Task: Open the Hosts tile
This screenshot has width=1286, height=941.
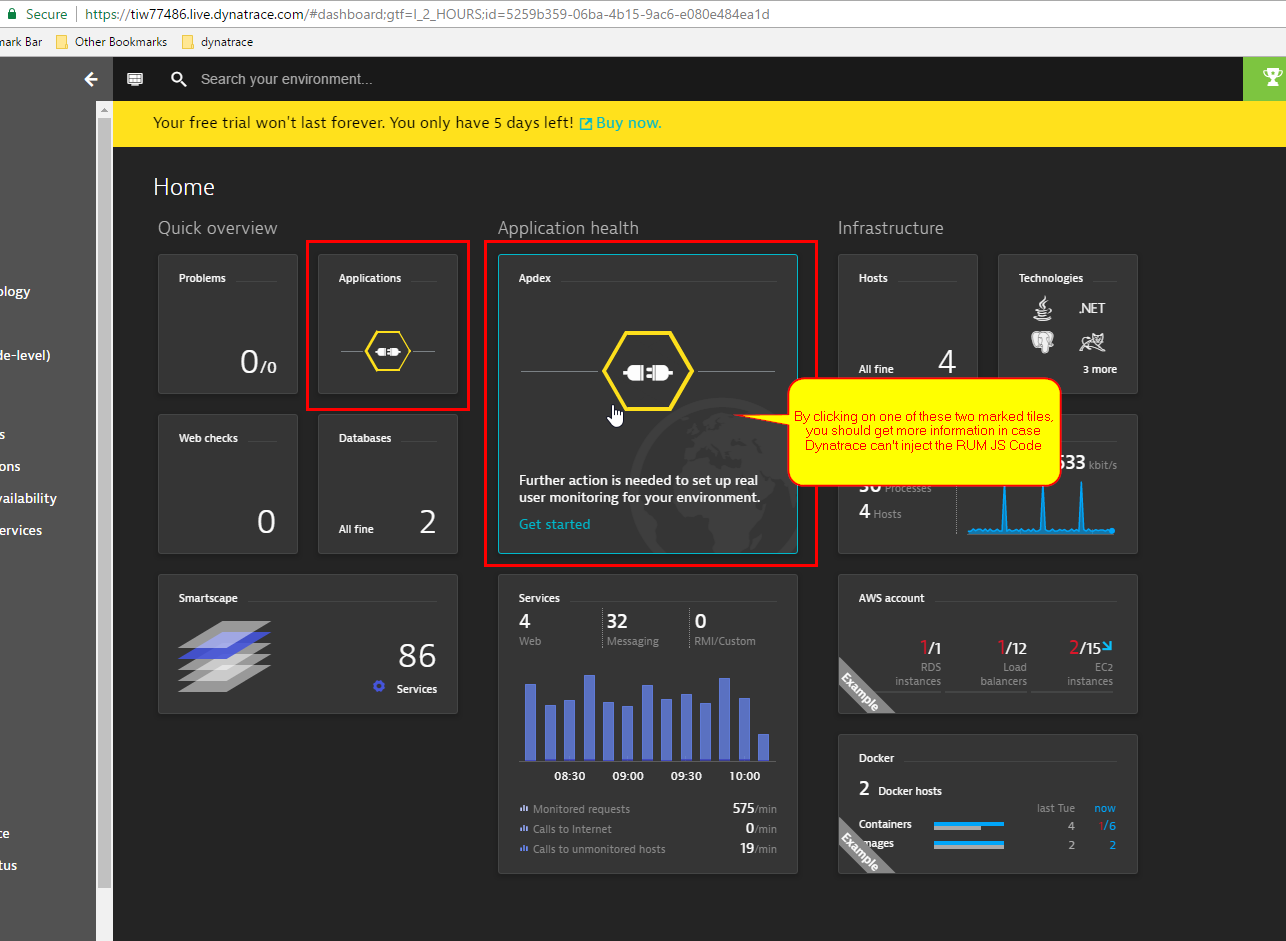Action: tap(908, 324)
